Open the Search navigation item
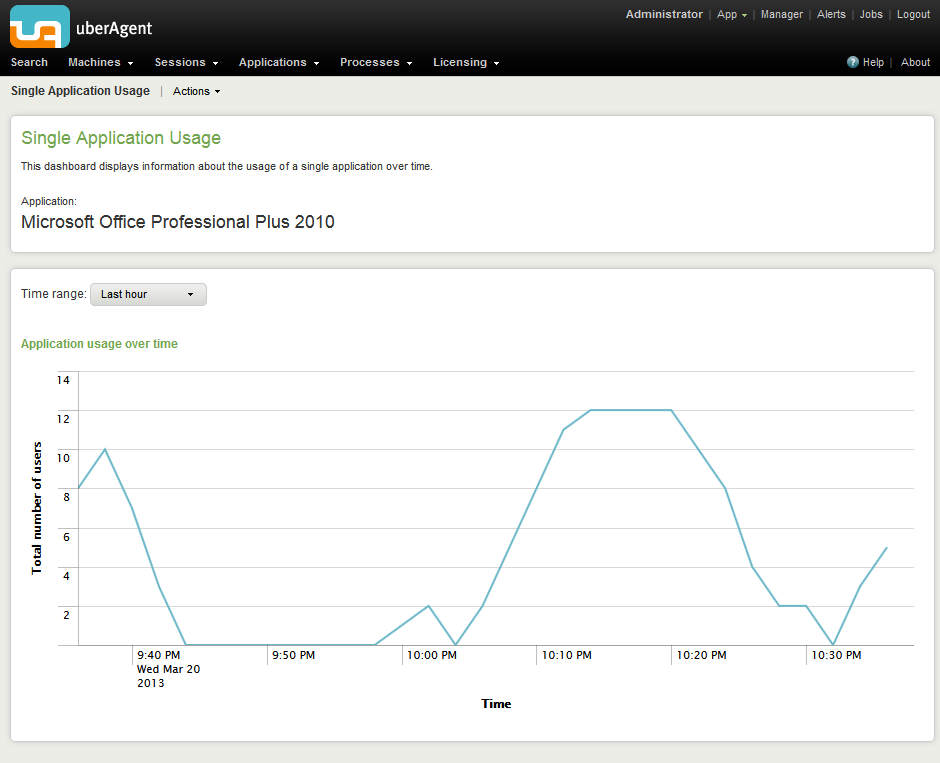The image size is (940, 763). [x=29, y=62]
